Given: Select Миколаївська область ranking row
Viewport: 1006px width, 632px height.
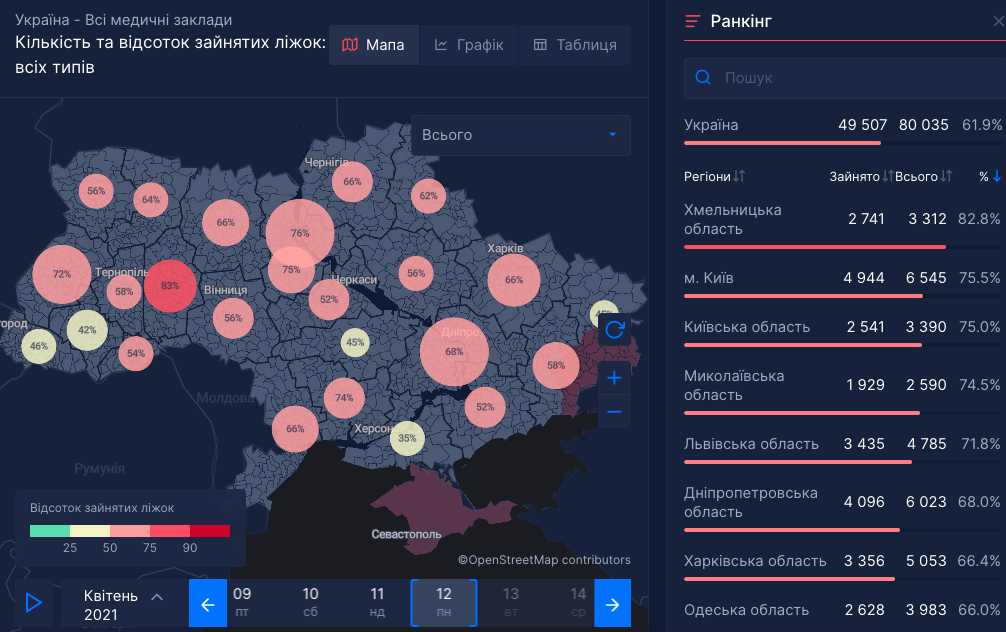Looking at the screenshot, I should point(844,390).
